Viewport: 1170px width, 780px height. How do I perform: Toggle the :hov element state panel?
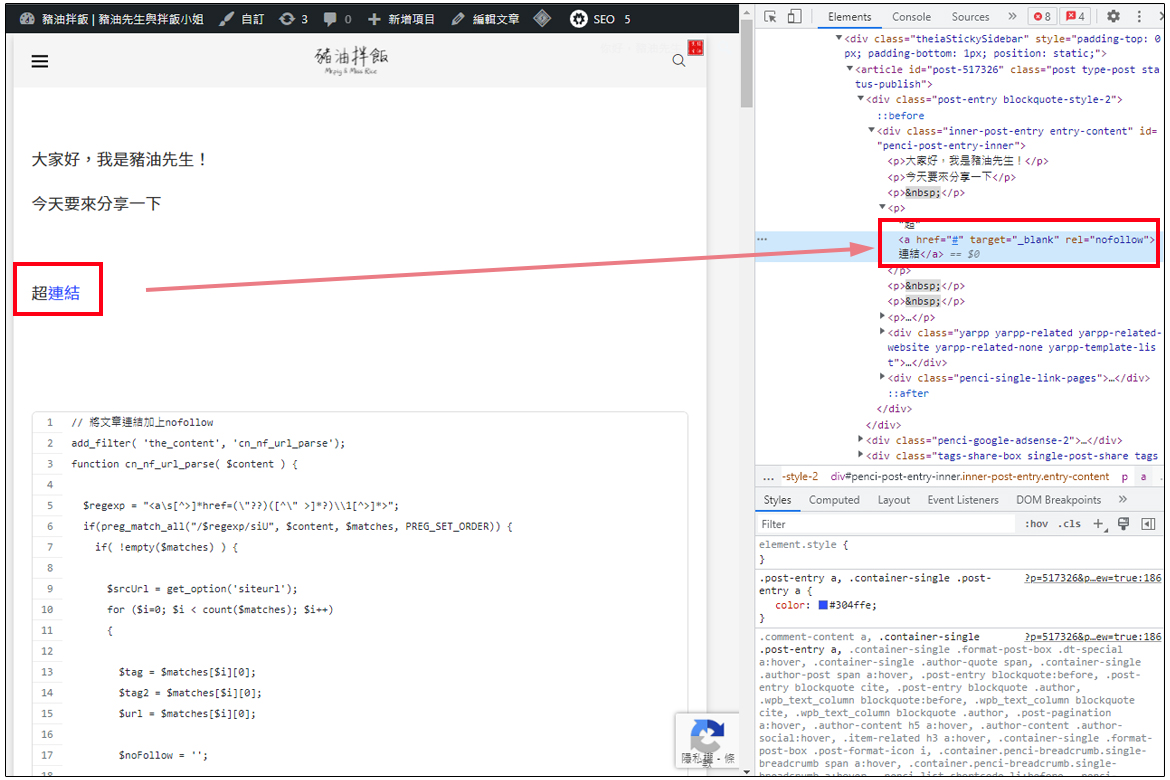point(1036,524)
